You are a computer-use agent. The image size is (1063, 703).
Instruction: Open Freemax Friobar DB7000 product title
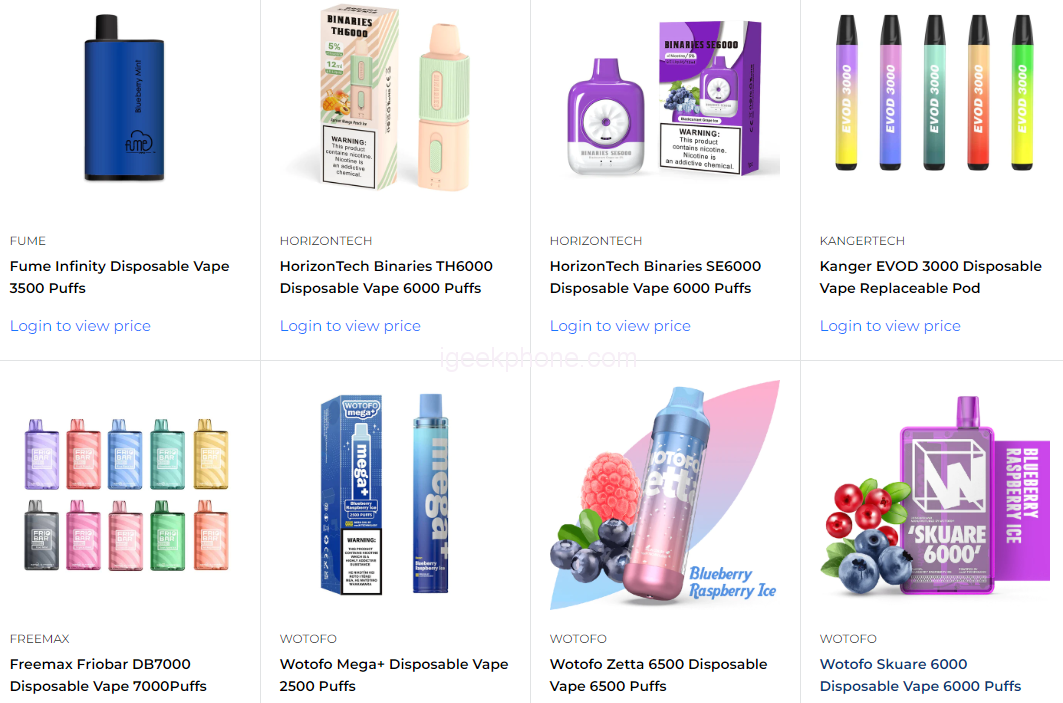tap(108, 675)
